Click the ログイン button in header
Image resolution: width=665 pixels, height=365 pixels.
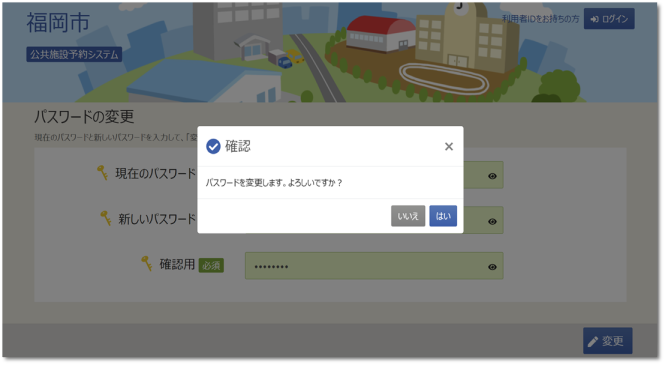(609, 19)
